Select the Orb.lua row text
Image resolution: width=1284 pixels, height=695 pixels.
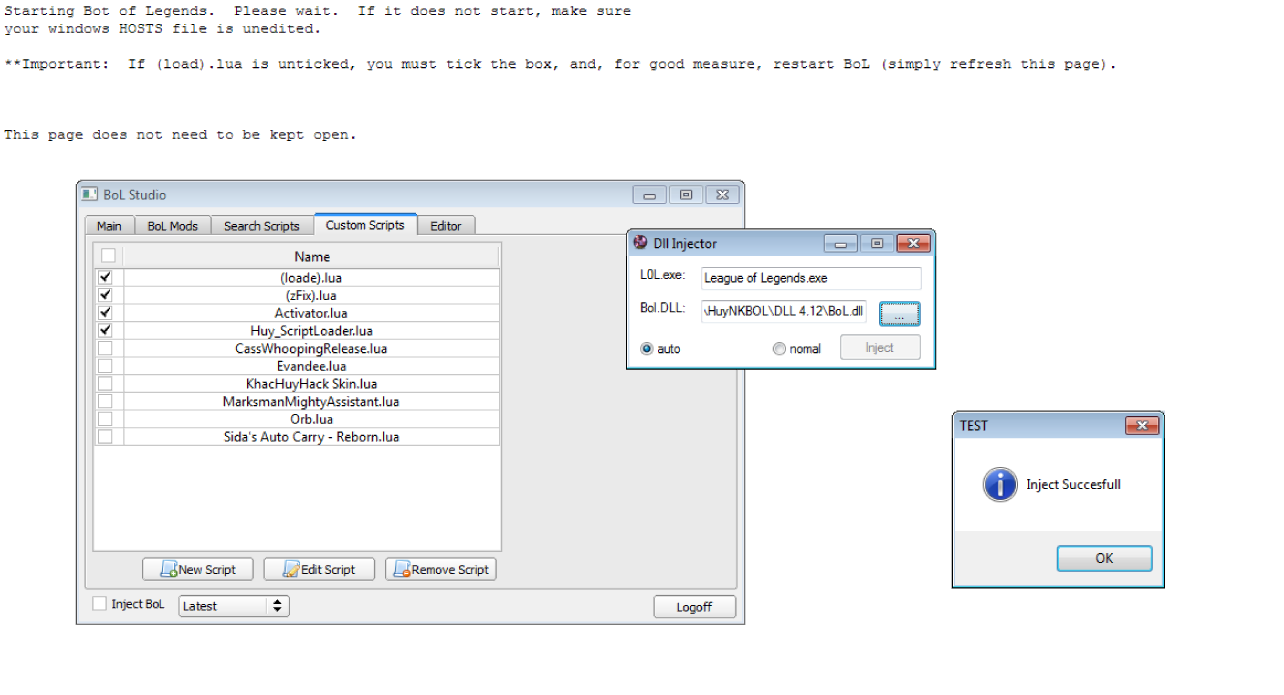click(x=312, y=420)
